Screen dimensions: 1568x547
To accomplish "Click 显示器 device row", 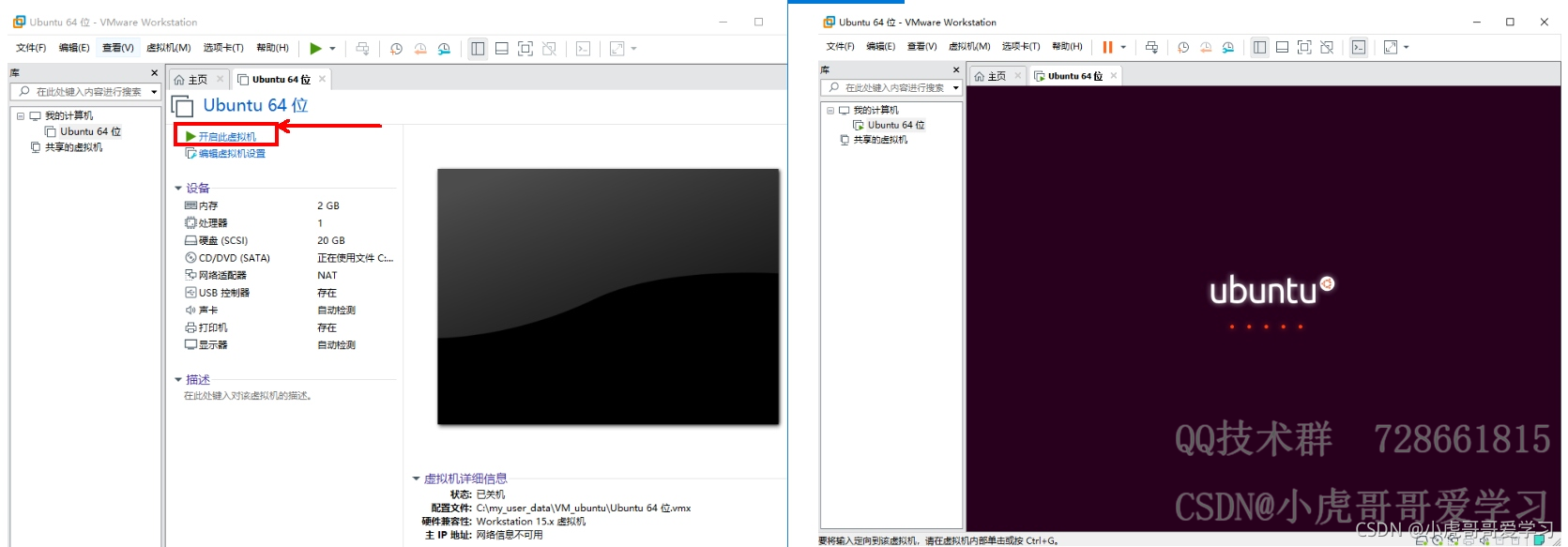I will pyautogui.click(x=289, y=344).
